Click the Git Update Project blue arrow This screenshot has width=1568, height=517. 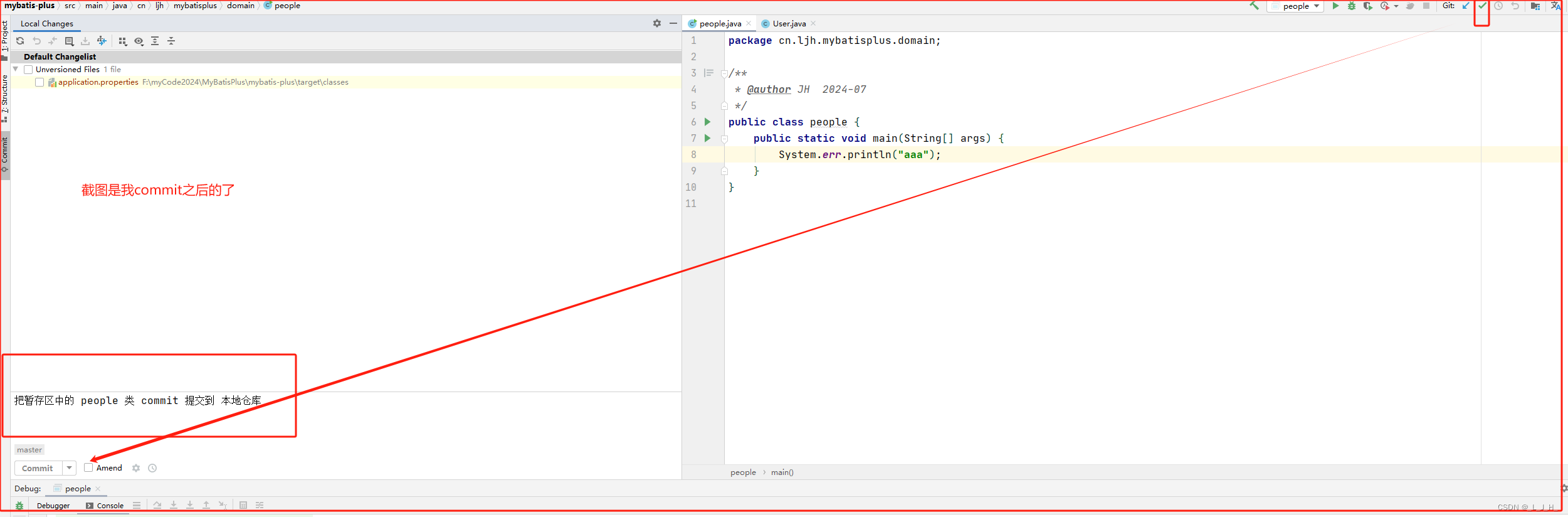coord(1466,6)
